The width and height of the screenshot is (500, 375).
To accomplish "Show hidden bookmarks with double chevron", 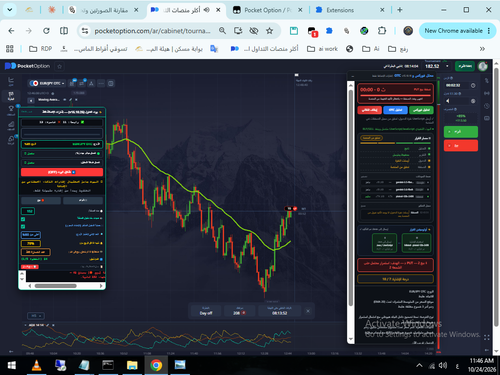I will tap(482, 49).
